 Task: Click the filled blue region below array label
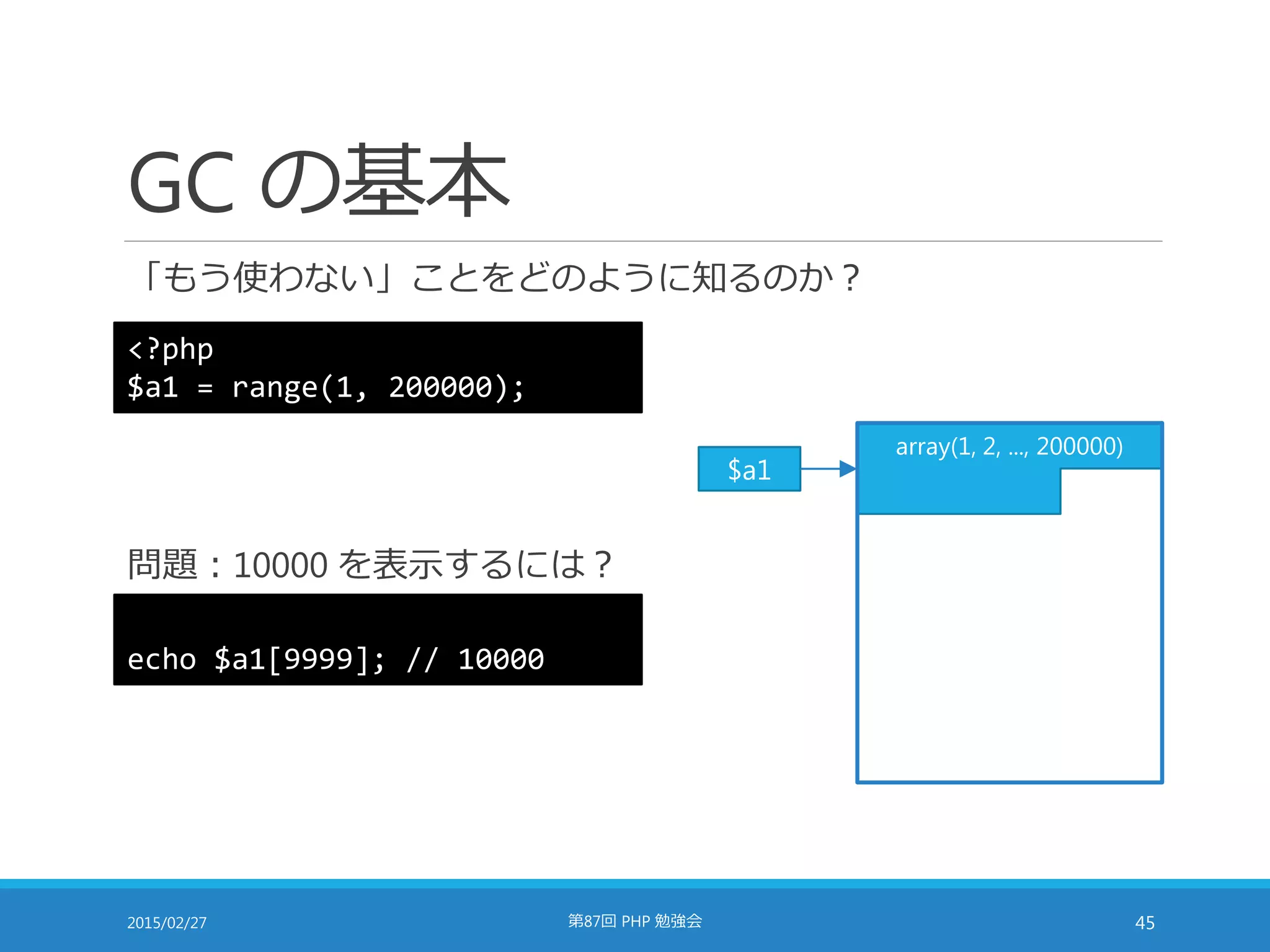click(958, 491)
